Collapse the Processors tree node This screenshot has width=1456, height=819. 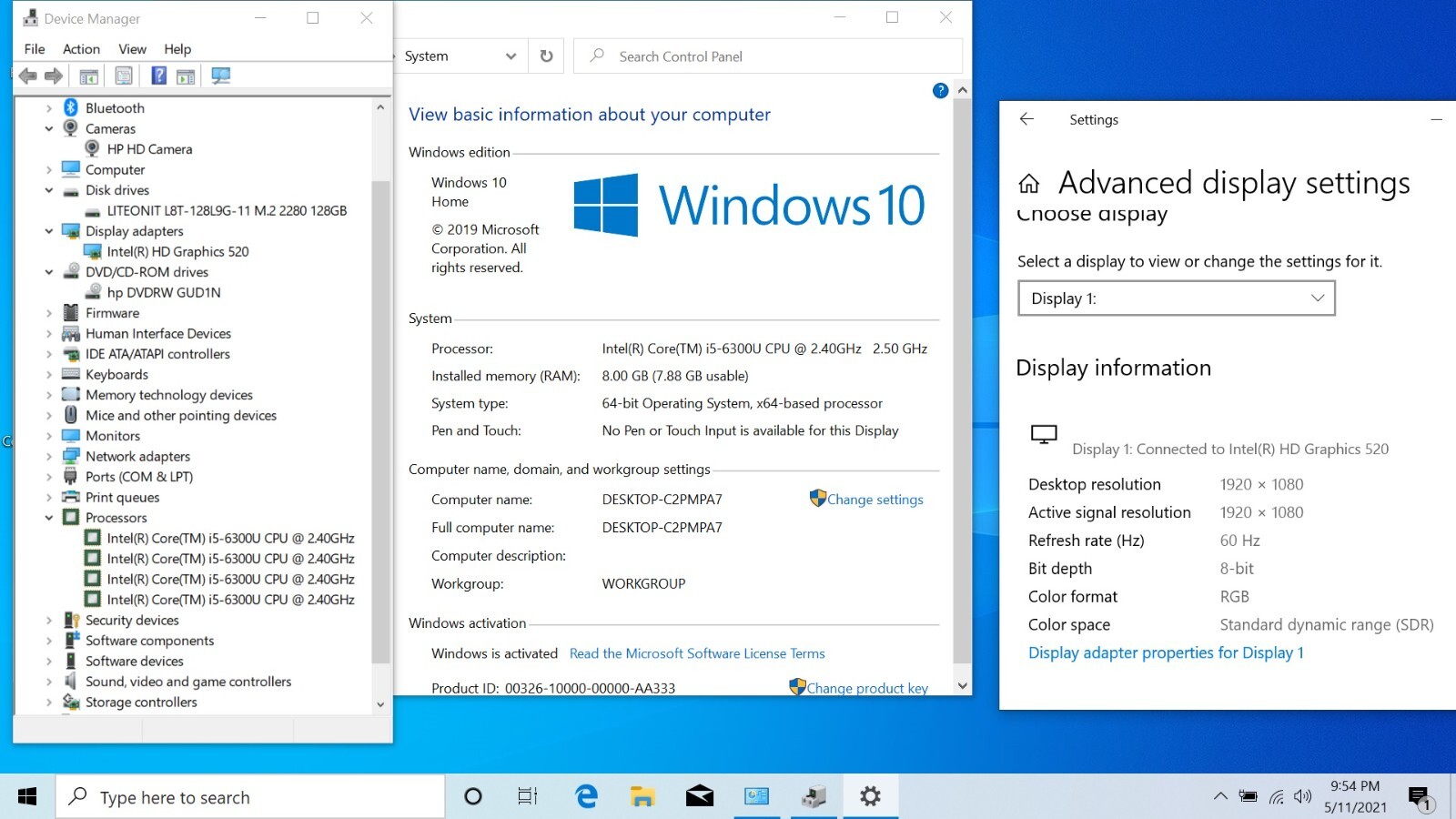coord(49,518)
